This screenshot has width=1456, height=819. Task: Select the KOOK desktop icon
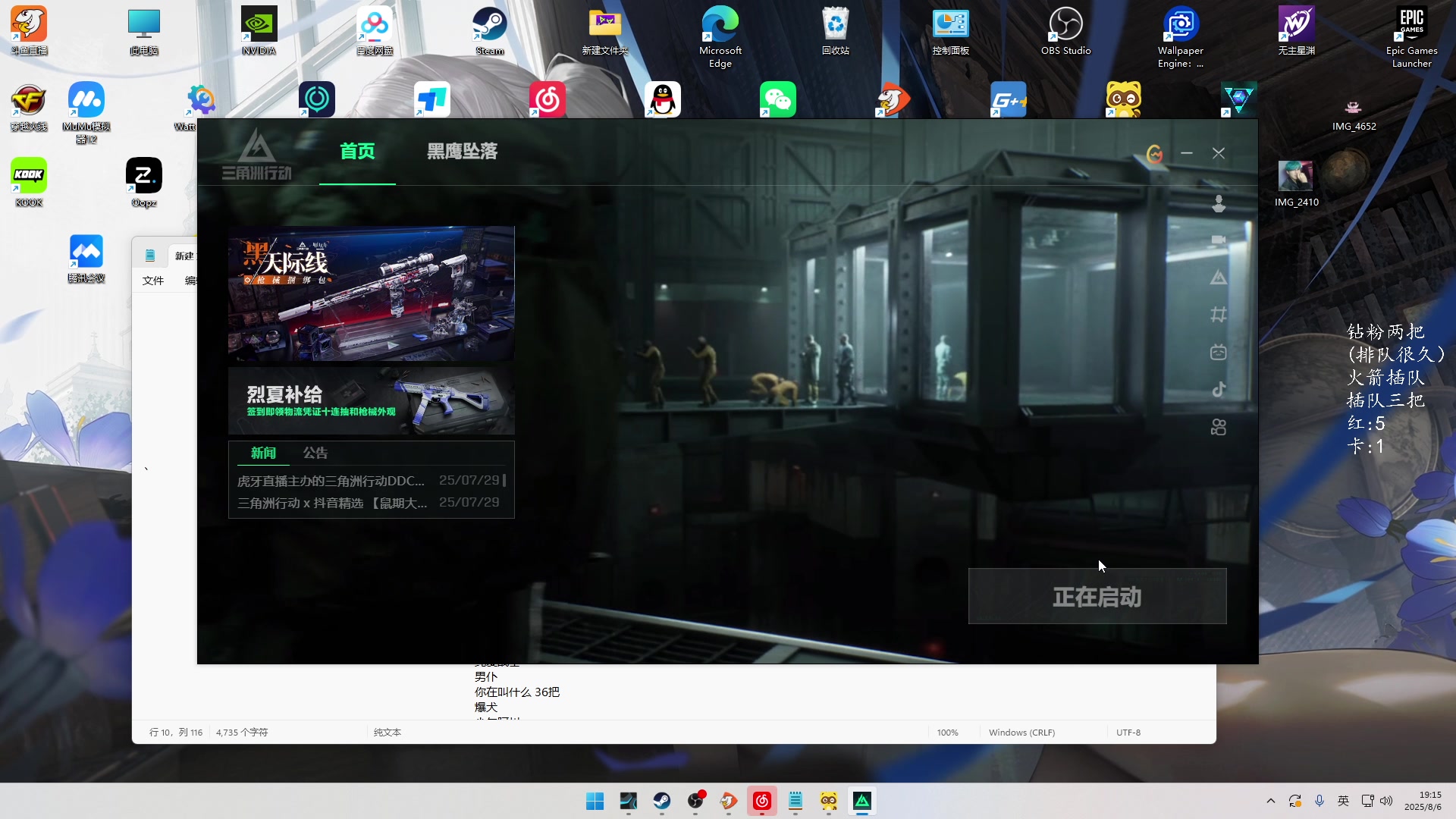pos(29,183)
